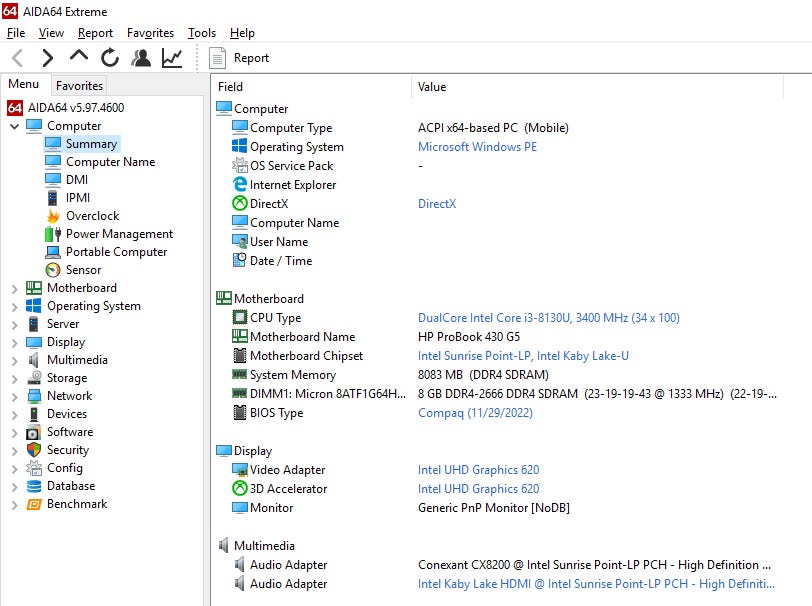Select the Sensor item in tree
812x606 pixels.
[x=83, y=270]
